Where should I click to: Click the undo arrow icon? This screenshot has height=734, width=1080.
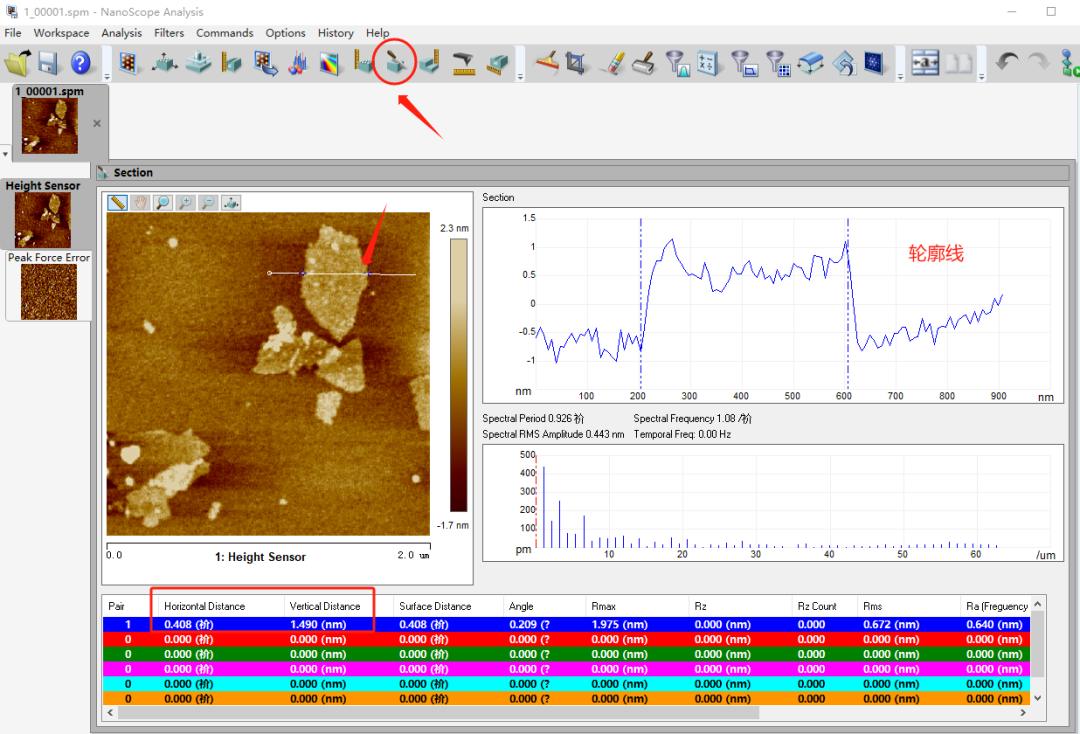click(x=1007, y=64)
